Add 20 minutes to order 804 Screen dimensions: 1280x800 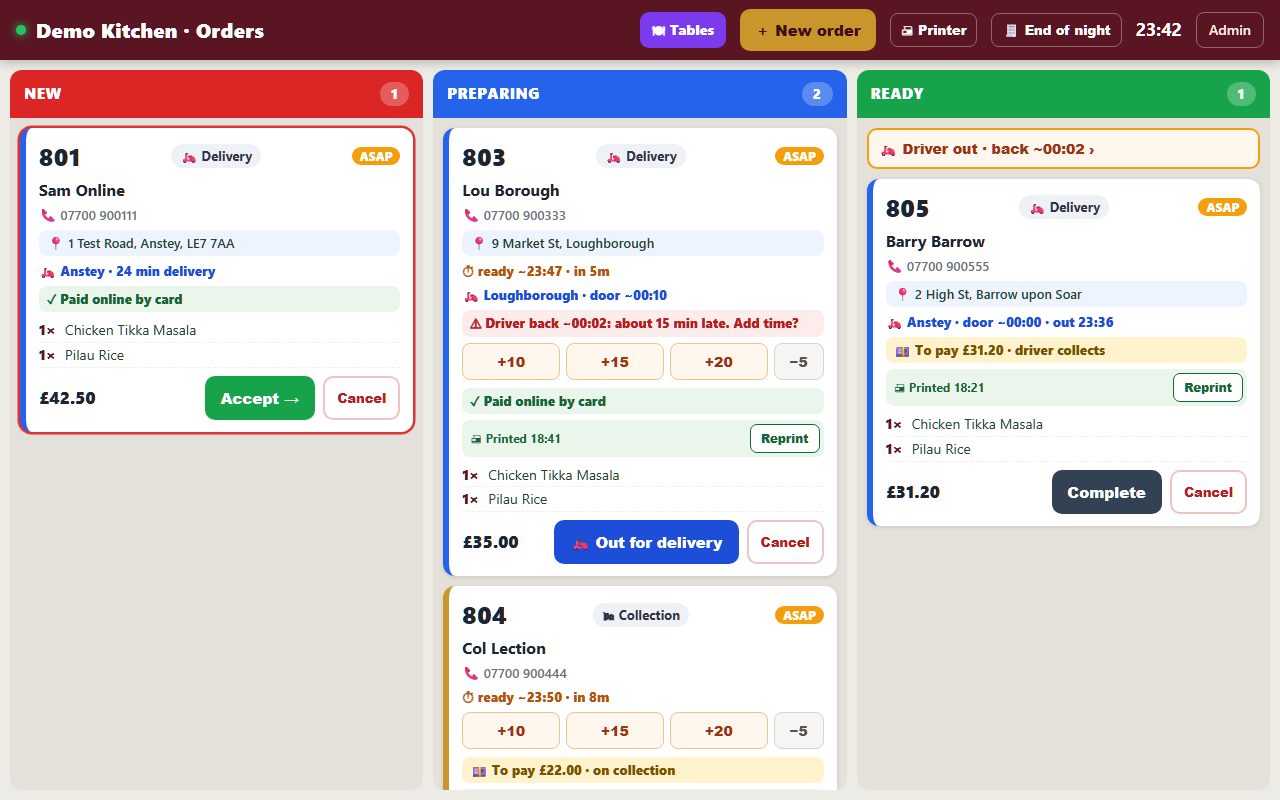[x=719, y=730]
